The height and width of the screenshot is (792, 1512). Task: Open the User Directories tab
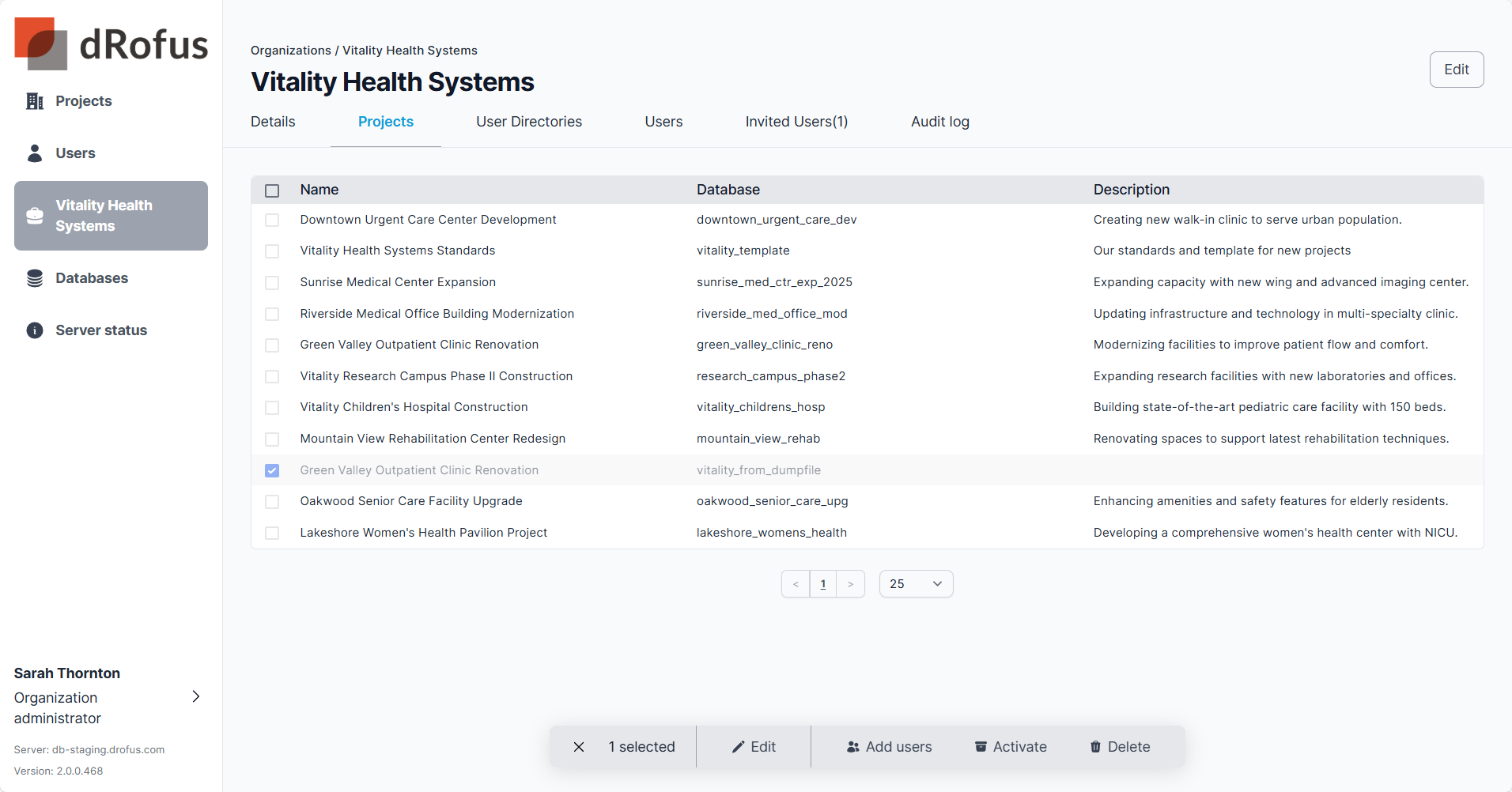528,122
